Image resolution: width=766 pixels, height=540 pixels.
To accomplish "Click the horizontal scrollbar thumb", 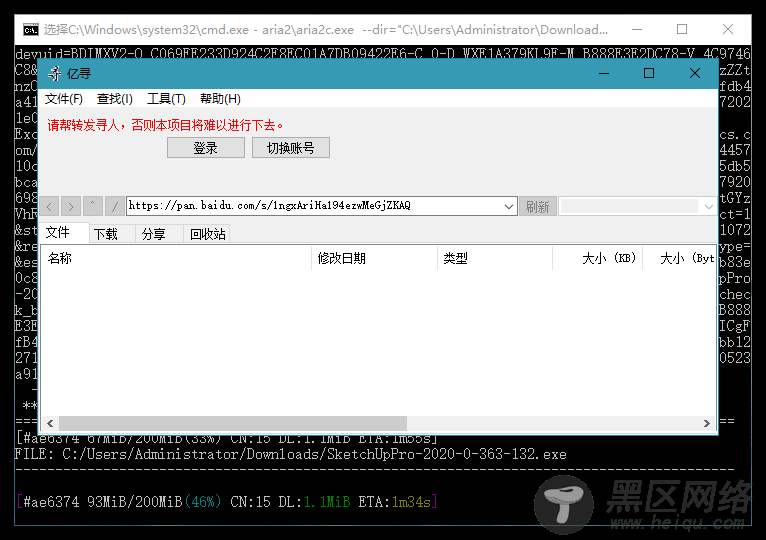I will tap(233, 423).
